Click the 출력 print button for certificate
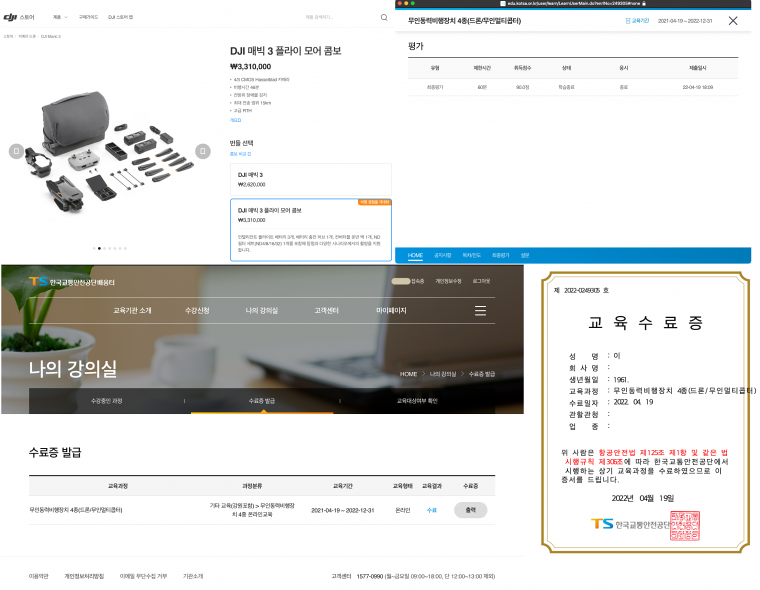760x590 pixels. pos(470,510)
